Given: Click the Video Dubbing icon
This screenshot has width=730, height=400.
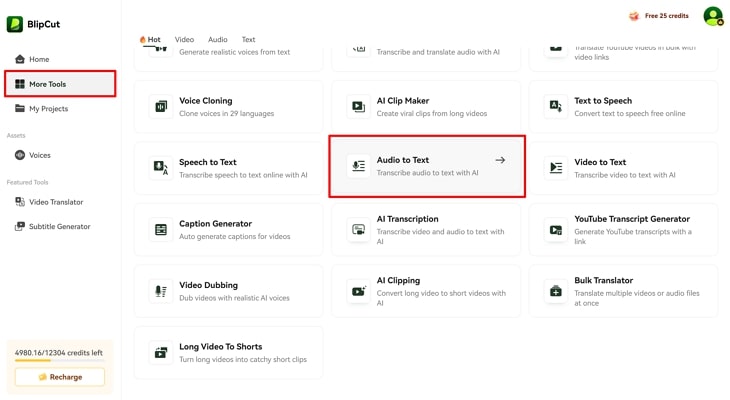Looking at the screenshot, I should click(x=161, y=291).
